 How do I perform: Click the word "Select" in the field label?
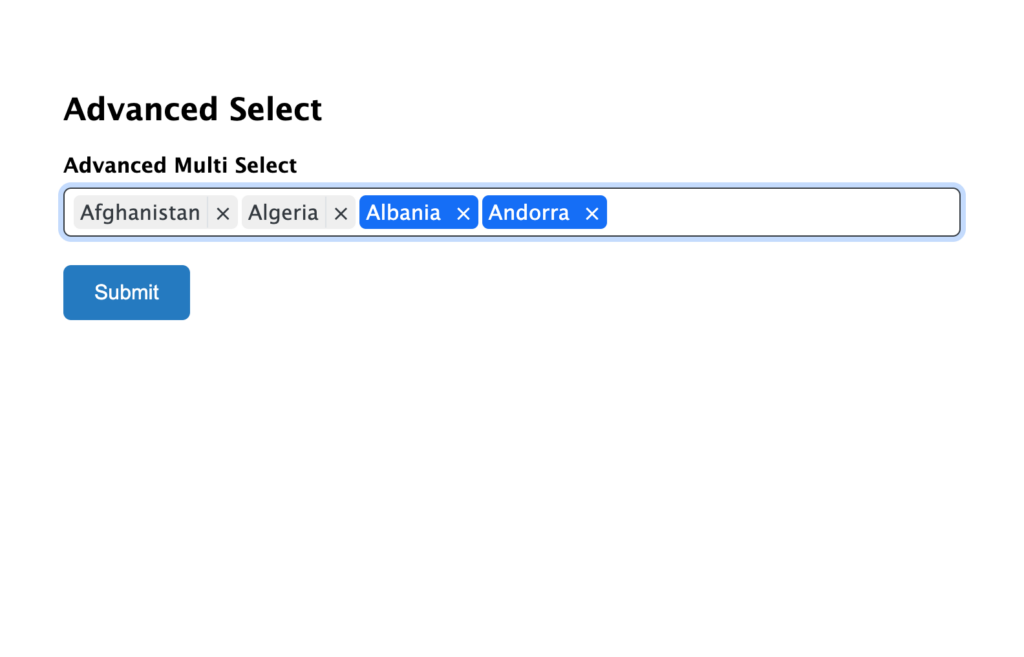pyautogui.click(x=266, y=165)
